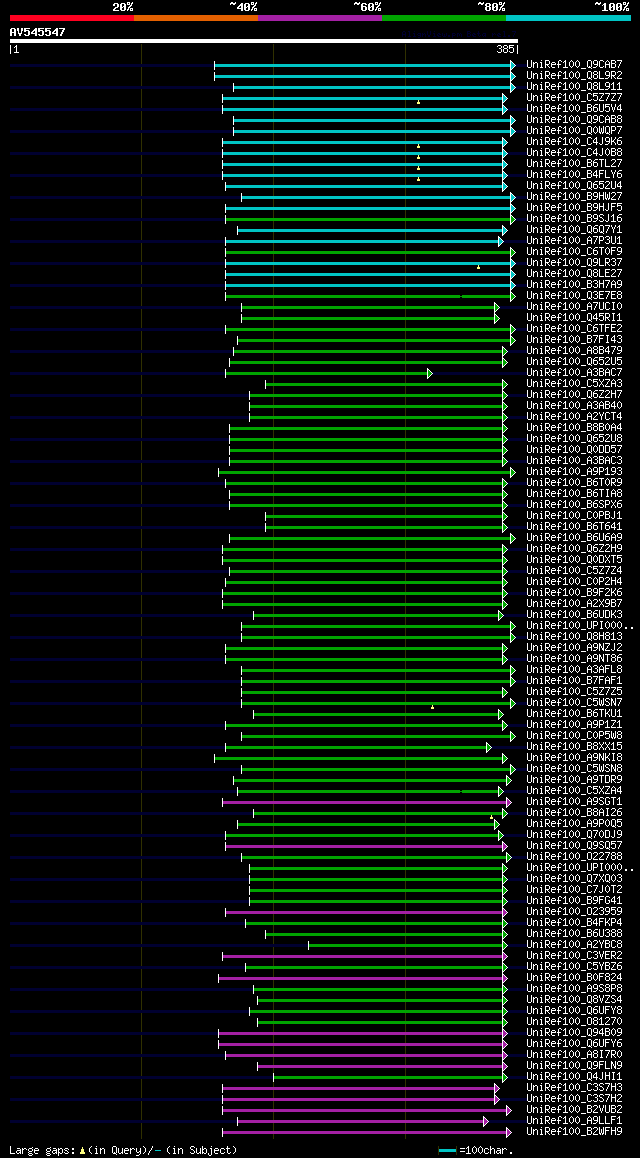Open hit UniRef100_Q8L911

click(574, 86)
